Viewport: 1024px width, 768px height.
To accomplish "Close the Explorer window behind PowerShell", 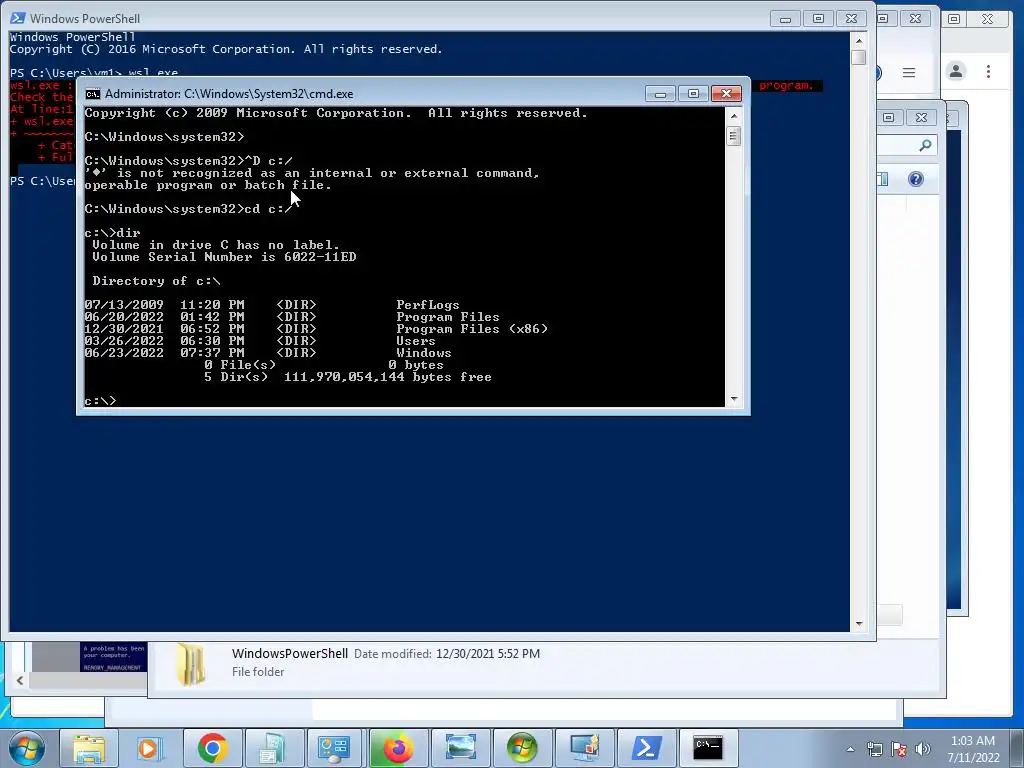I will click(921, 118).
